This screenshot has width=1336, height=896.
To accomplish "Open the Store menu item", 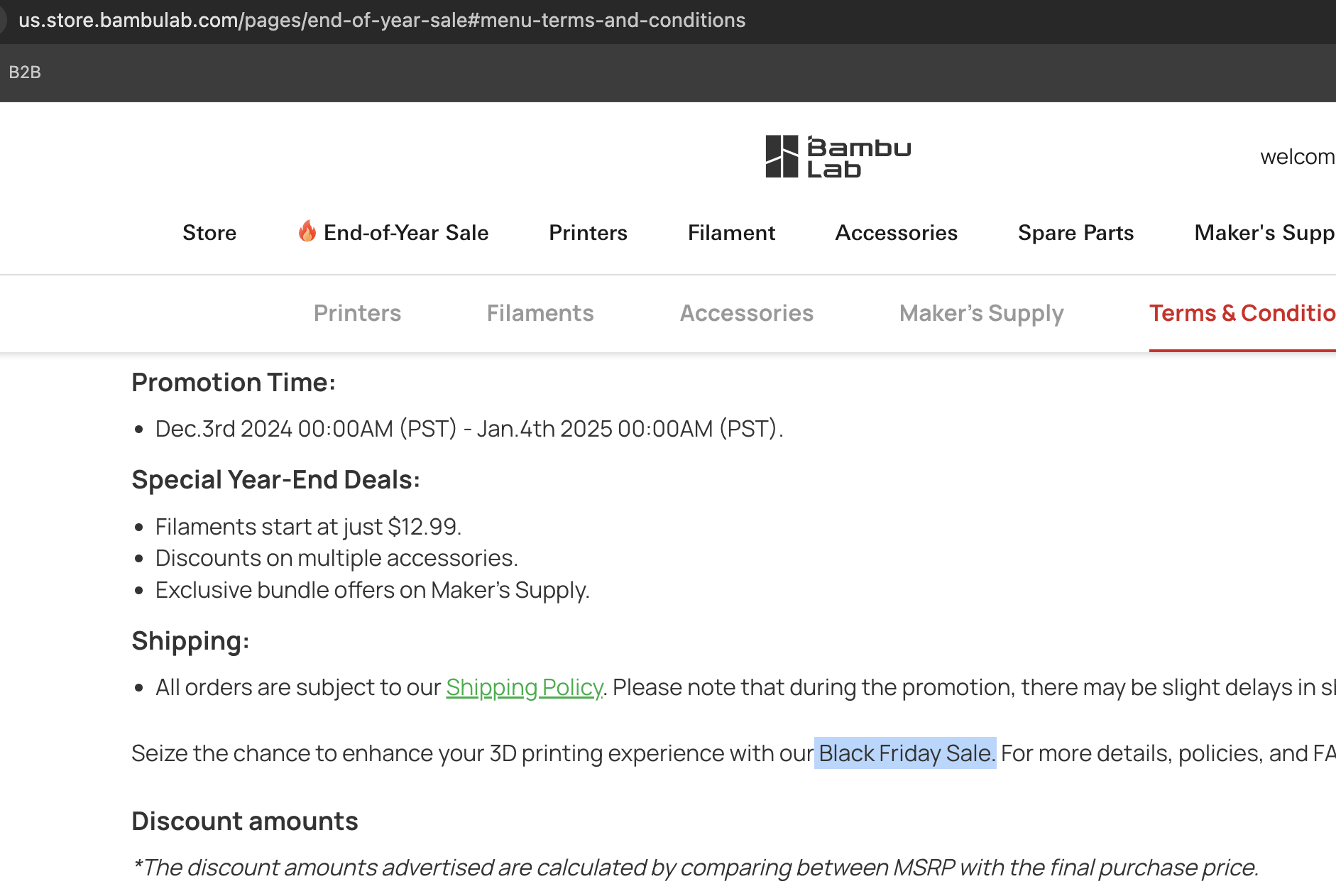I will (209, 233).
